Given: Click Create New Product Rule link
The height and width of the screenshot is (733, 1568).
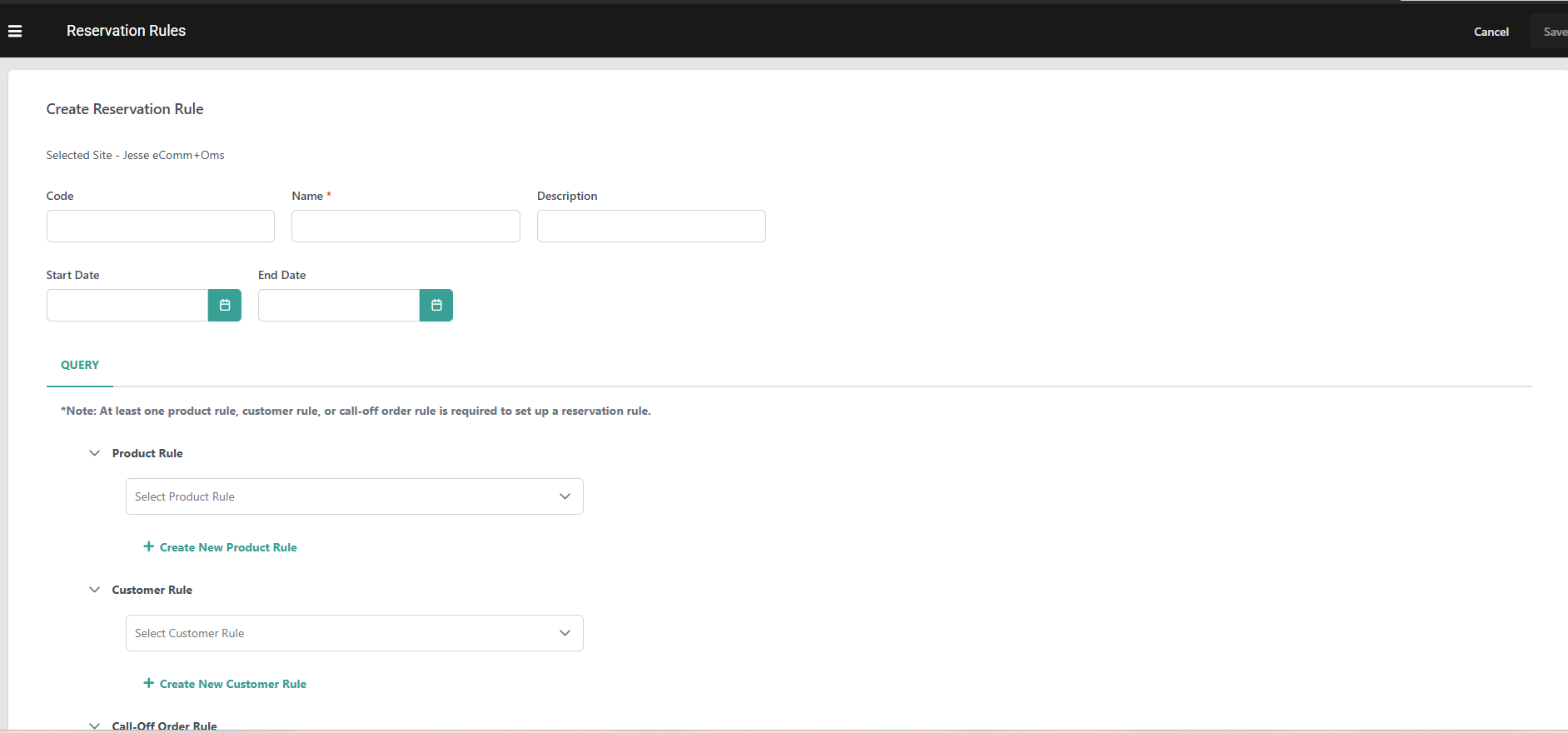Looking at the screenshot, I should pyautogui.click(x=228, y=547).
